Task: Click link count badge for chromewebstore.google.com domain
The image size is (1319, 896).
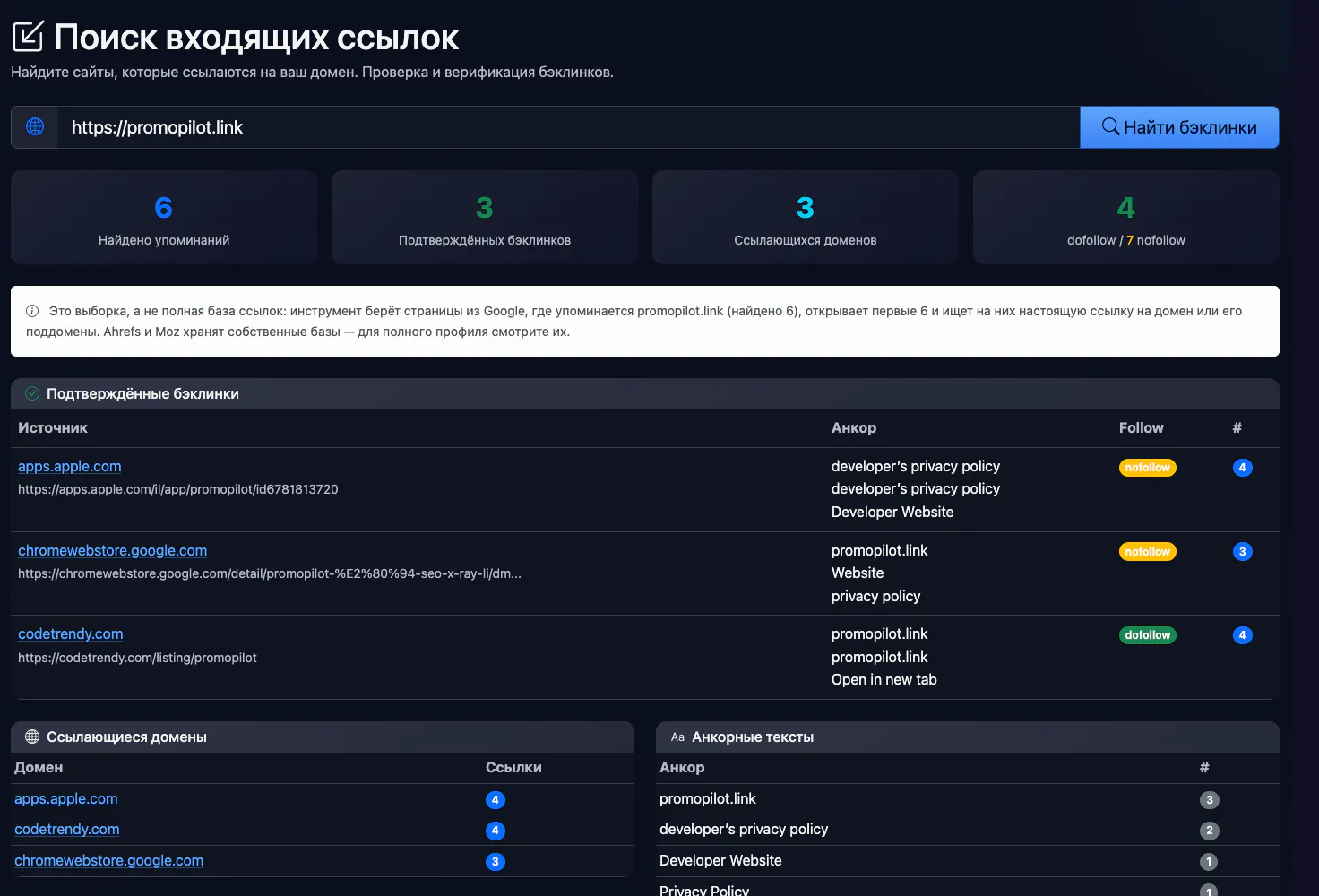Action: pyautogui.click(x=496, y=862)
